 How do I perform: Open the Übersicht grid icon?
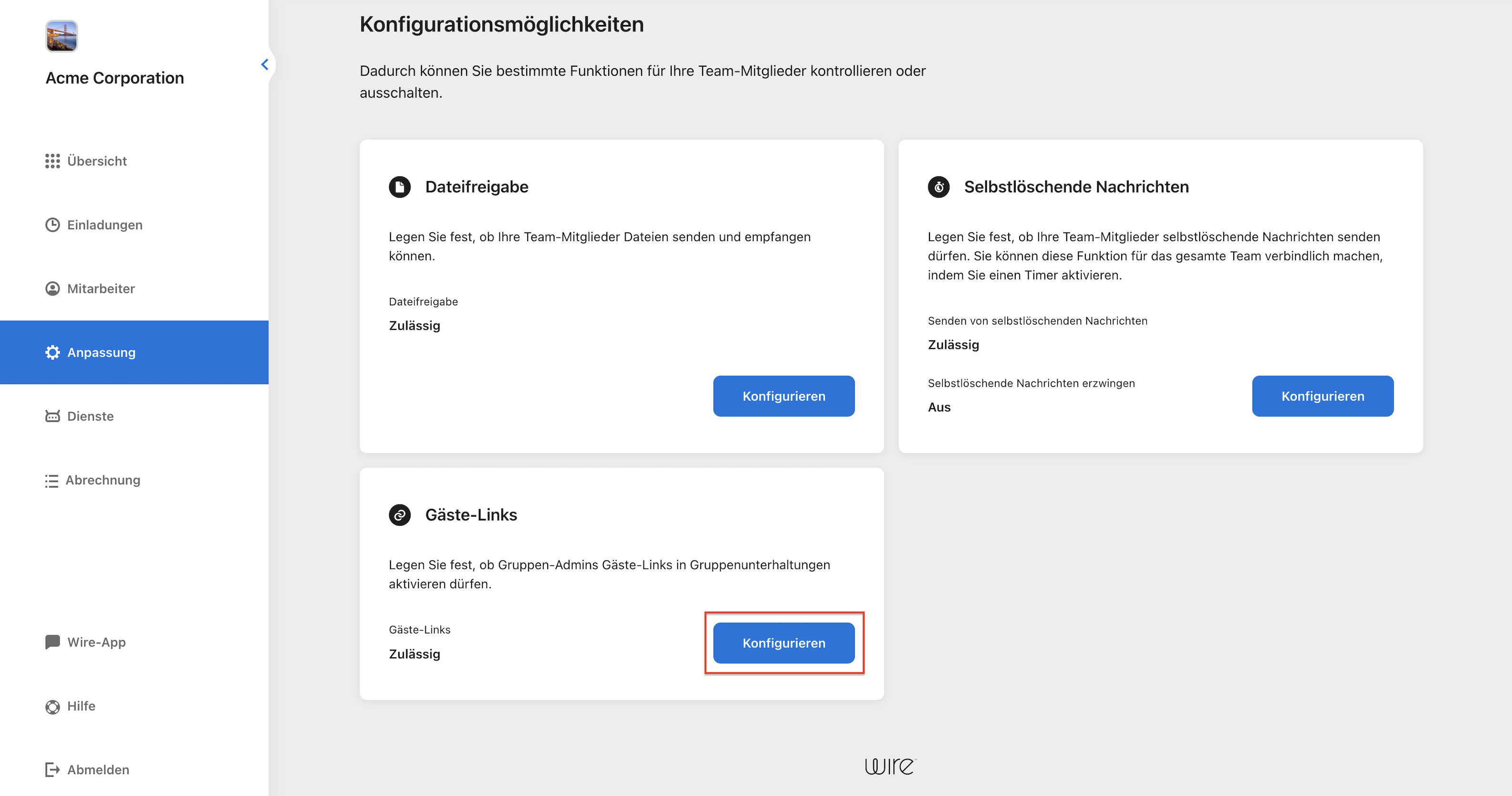click(x=52, y=161)
